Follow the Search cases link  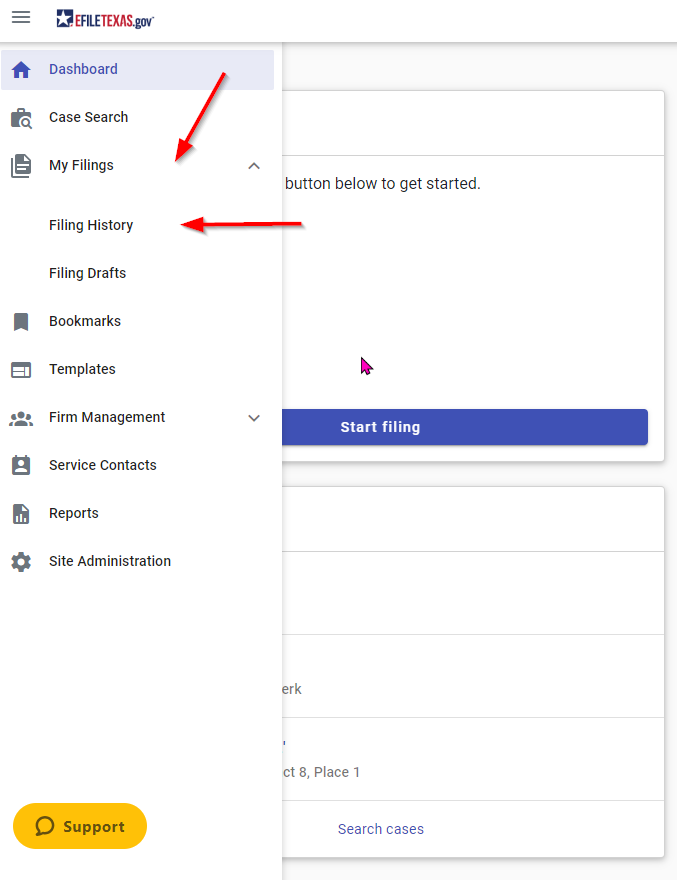tap(380, 829)
